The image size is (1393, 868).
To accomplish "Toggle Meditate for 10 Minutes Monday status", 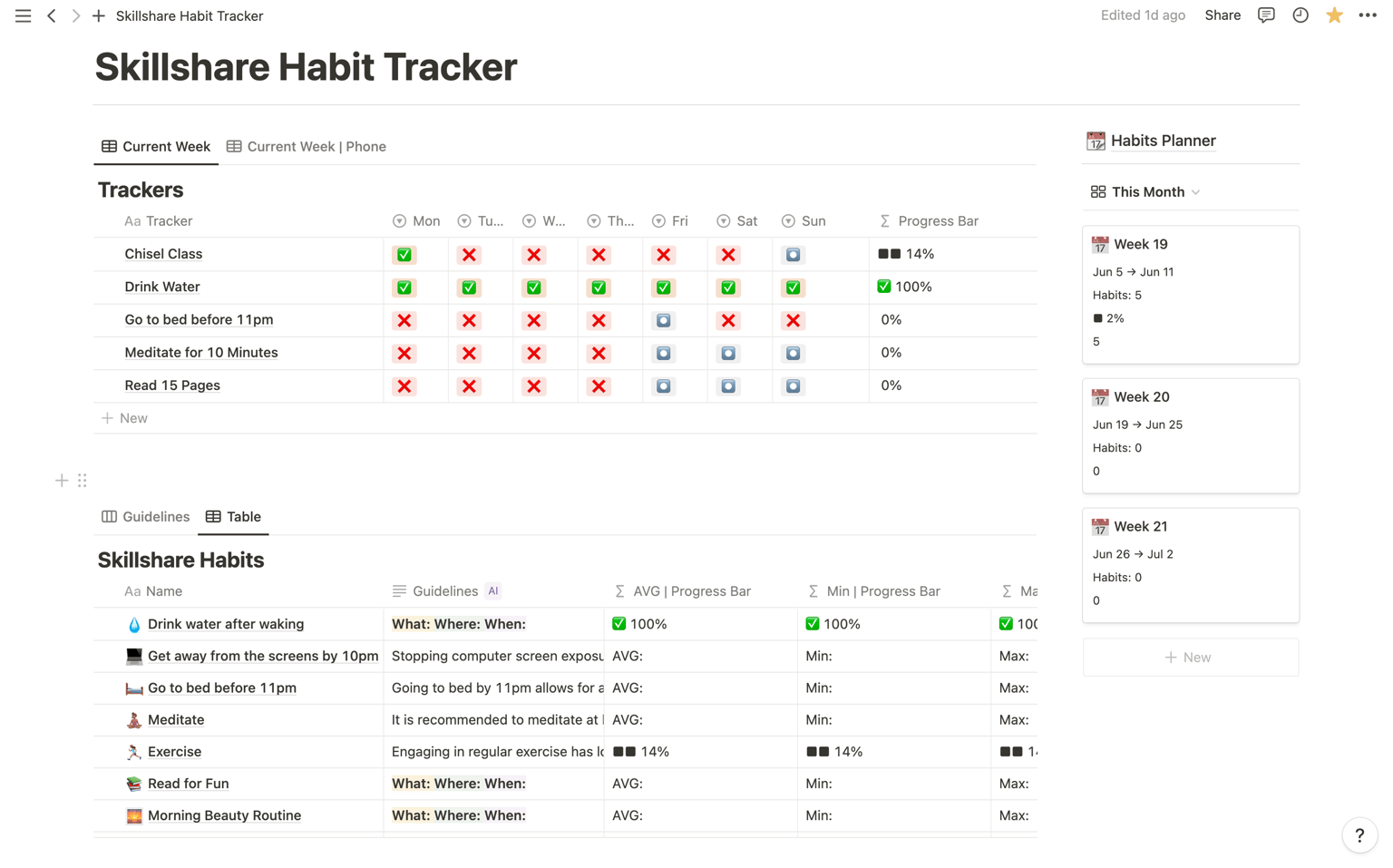I will (404, 354).
